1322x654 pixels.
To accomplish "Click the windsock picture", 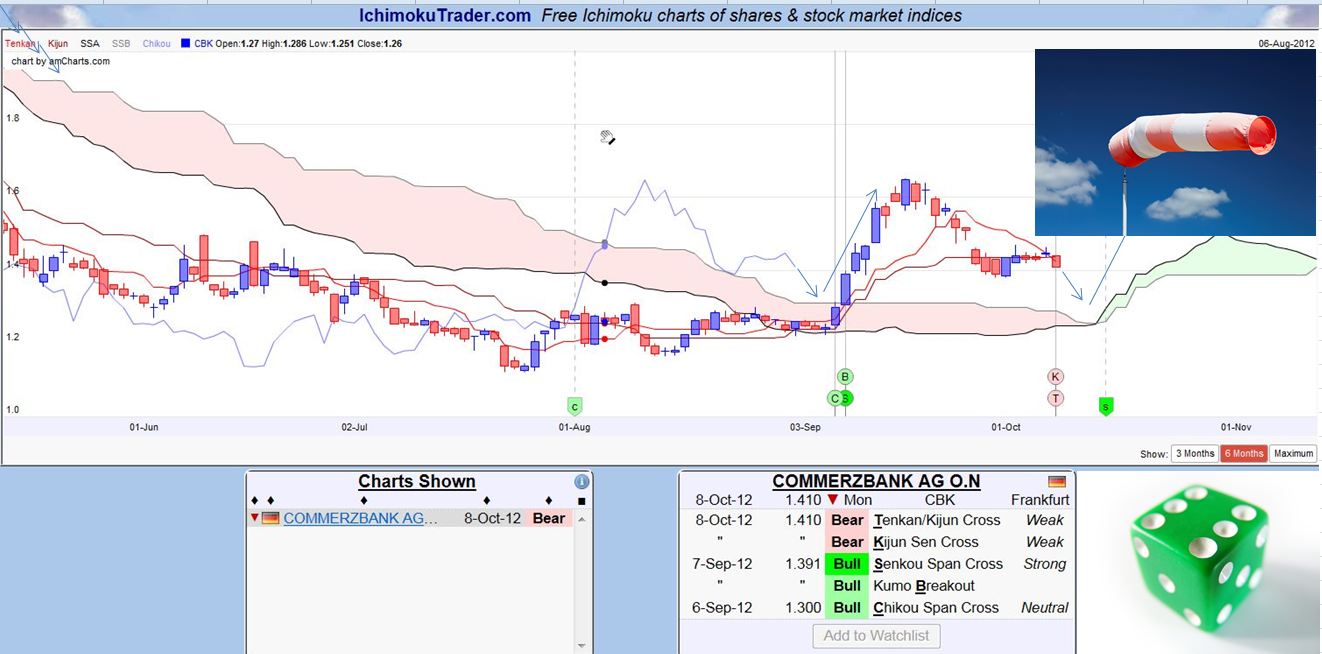I will tap(1175, 142).
